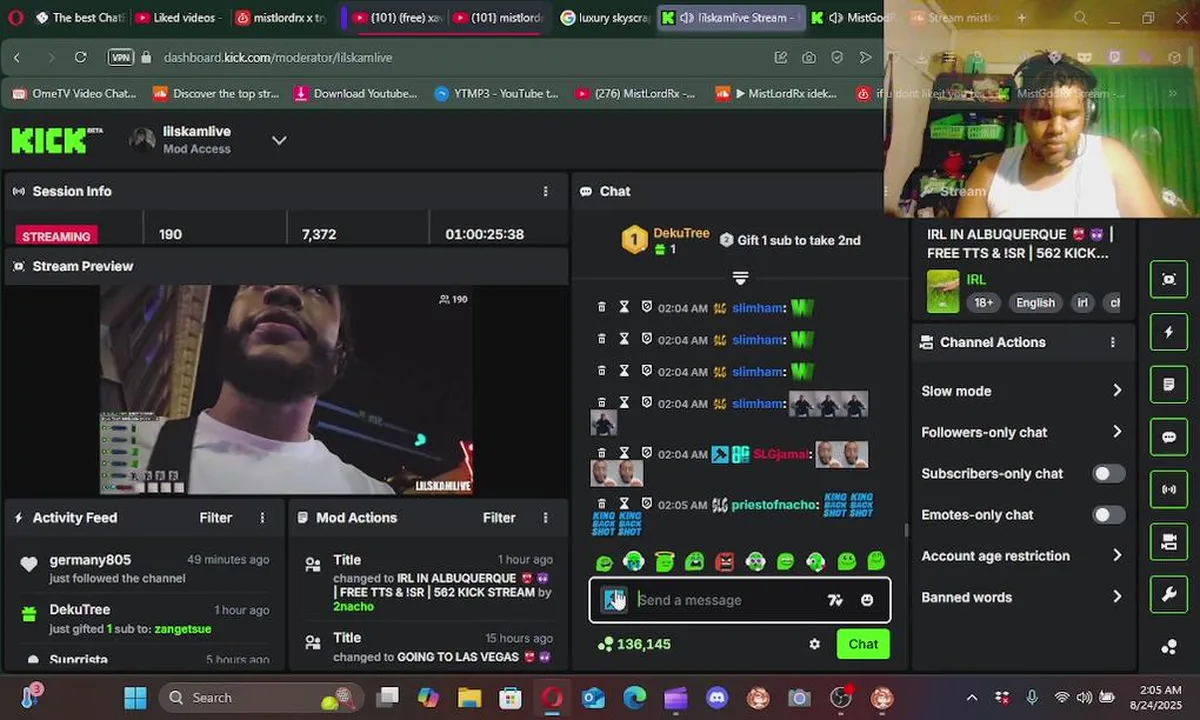Screen dimensions: 1200x720
Task: Click the stream preview video
Action: pos(287,390)
